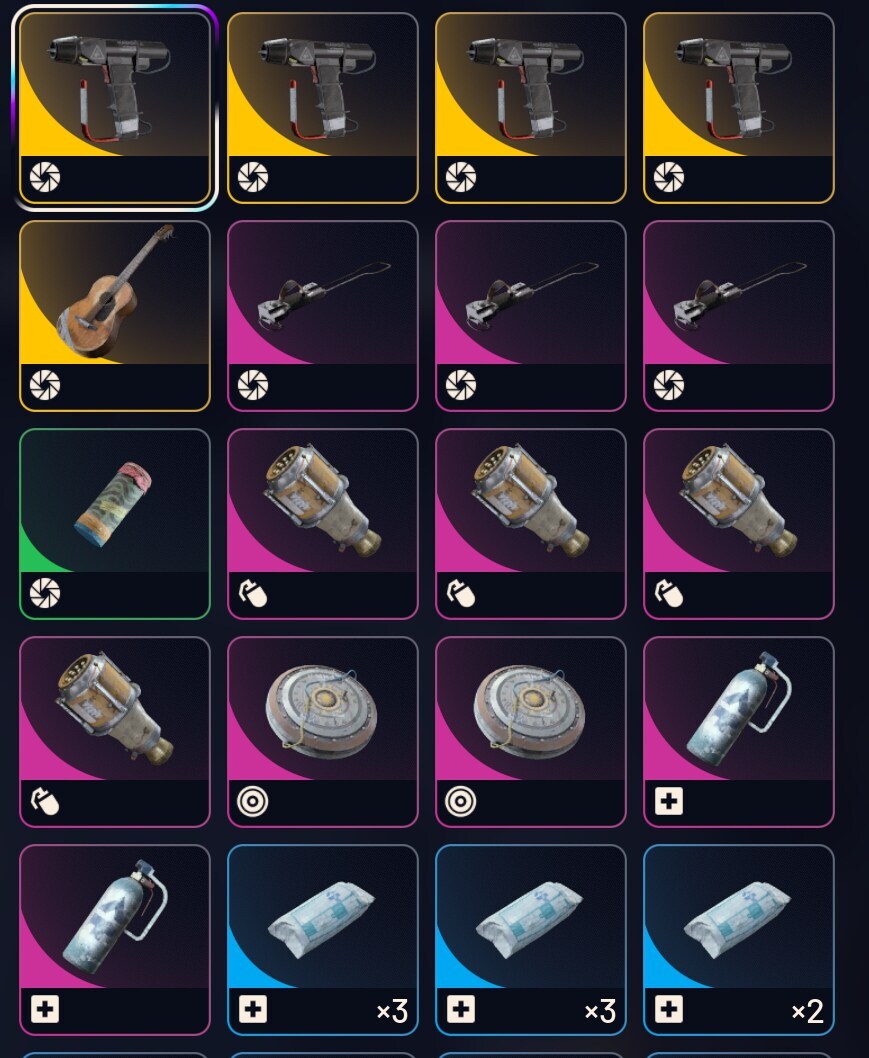The height and width of the screenshot is (1058, 869).
Task: Select the gas canister in the bottom row
Action: point(115,939)
